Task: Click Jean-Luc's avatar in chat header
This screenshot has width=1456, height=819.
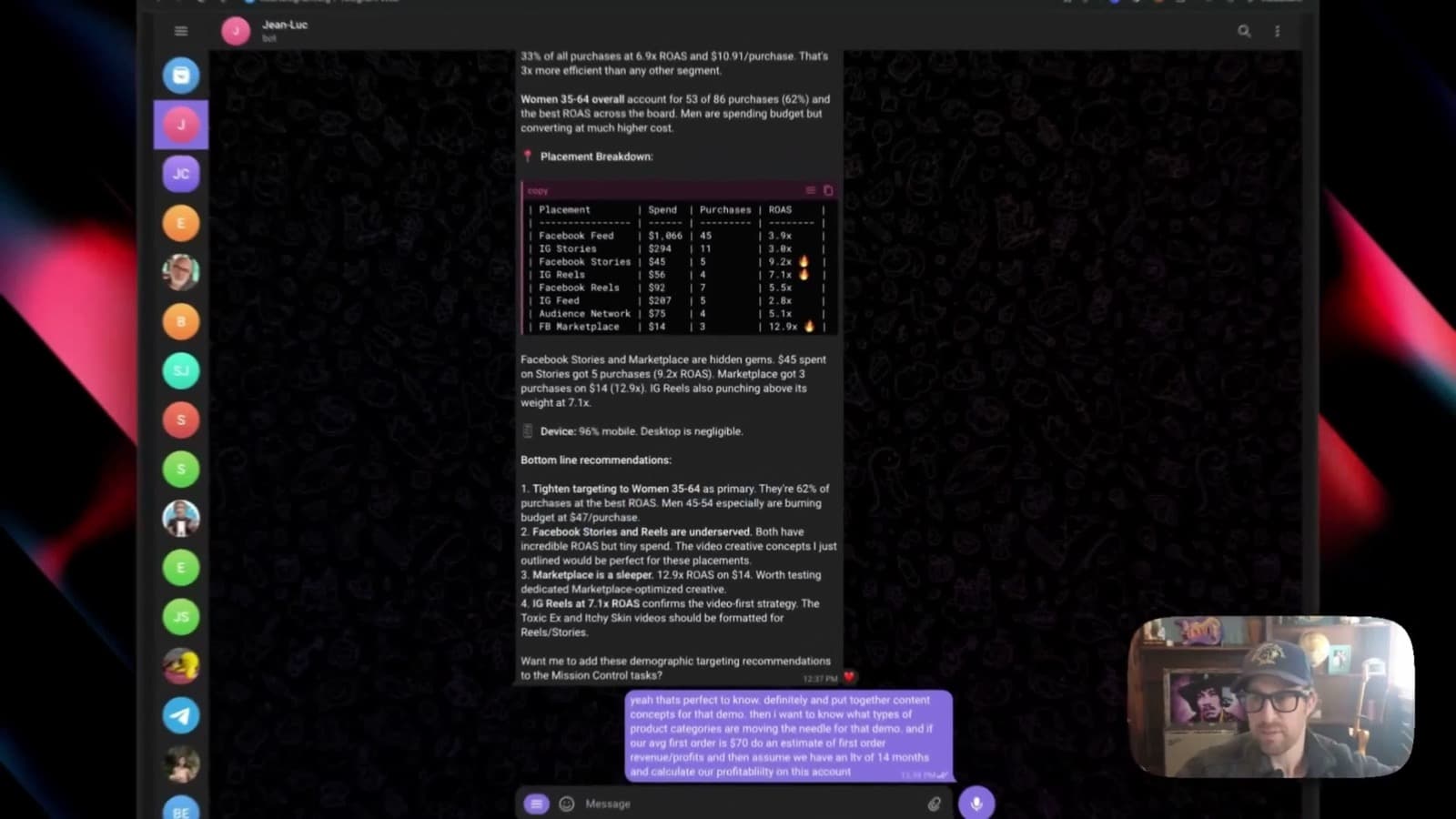Action: point(236,31)
